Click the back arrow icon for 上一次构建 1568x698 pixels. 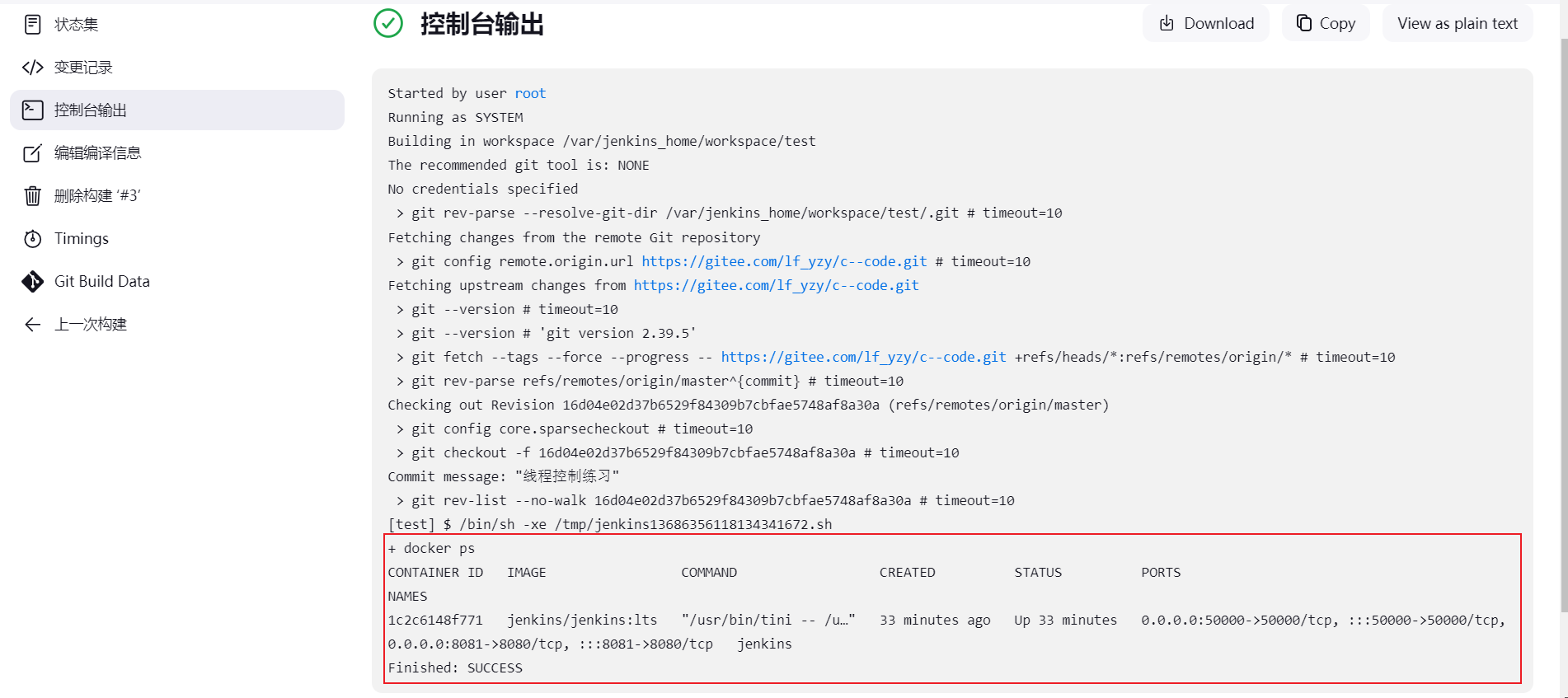click(33, 325)
